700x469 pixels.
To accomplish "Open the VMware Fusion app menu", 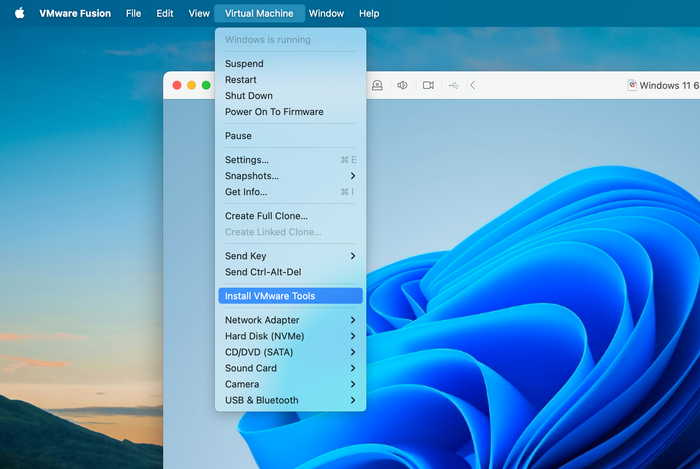I will pos(75,13).
